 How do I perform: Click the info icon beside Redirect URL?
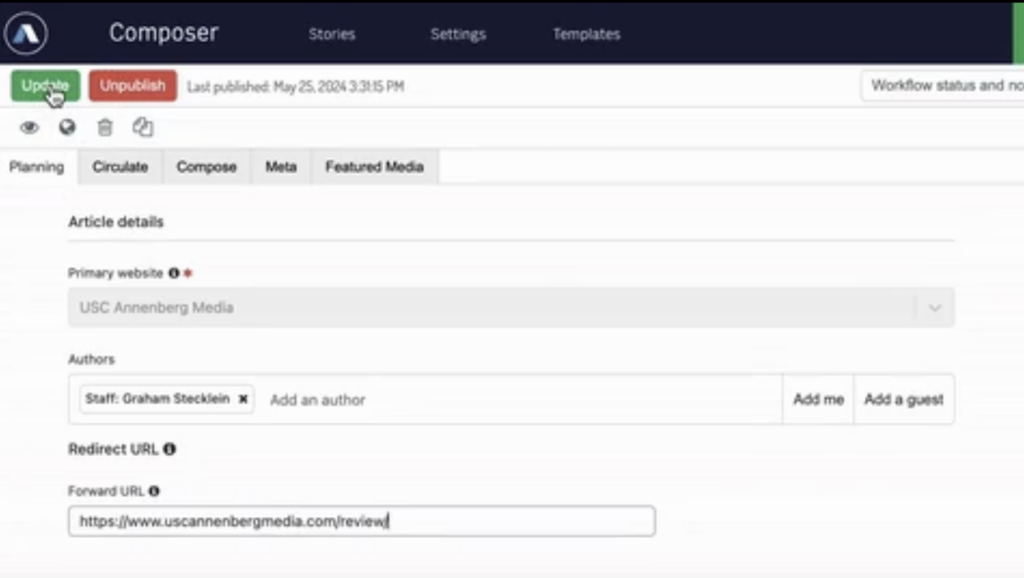170,449
